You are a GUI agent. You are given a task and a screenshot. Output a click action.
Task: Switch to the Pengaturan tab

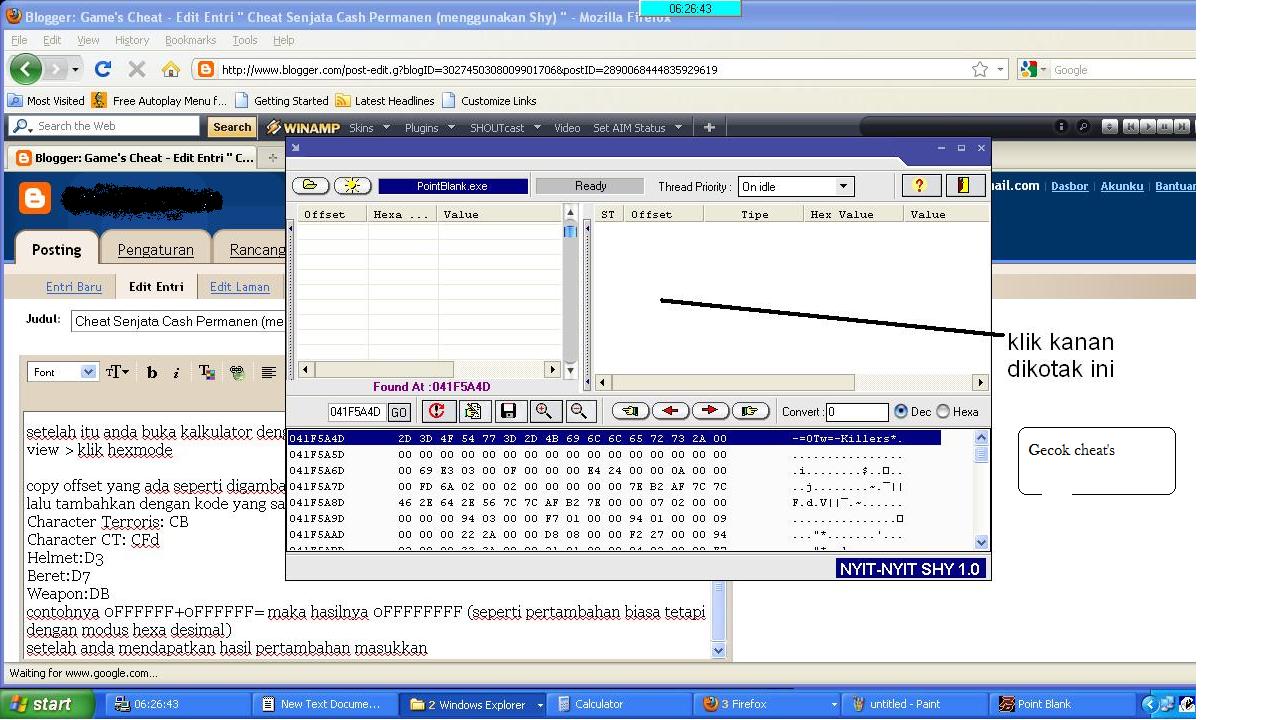pos(155,249)
